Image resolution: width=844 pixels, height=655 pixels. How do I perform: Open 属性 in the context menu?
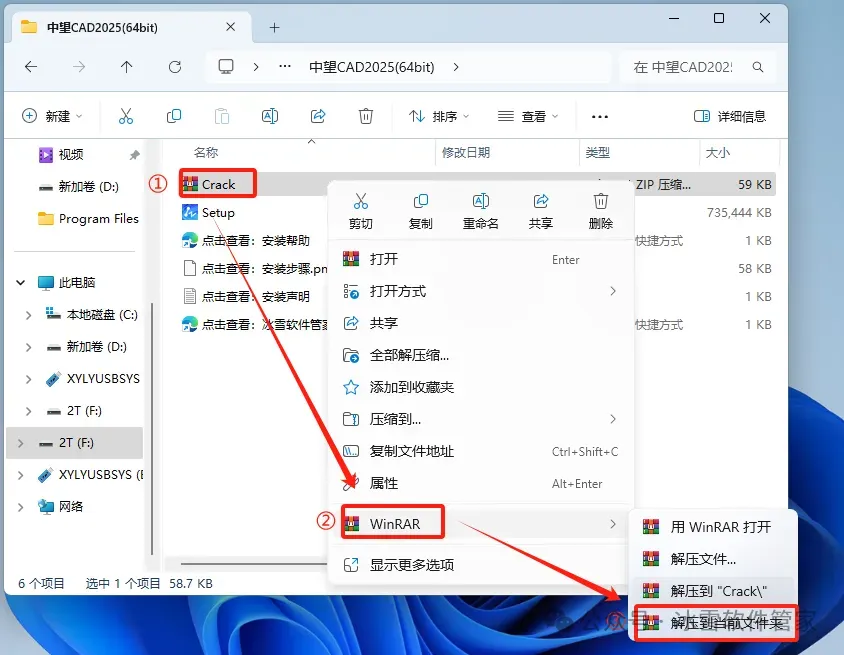point(481,483)
